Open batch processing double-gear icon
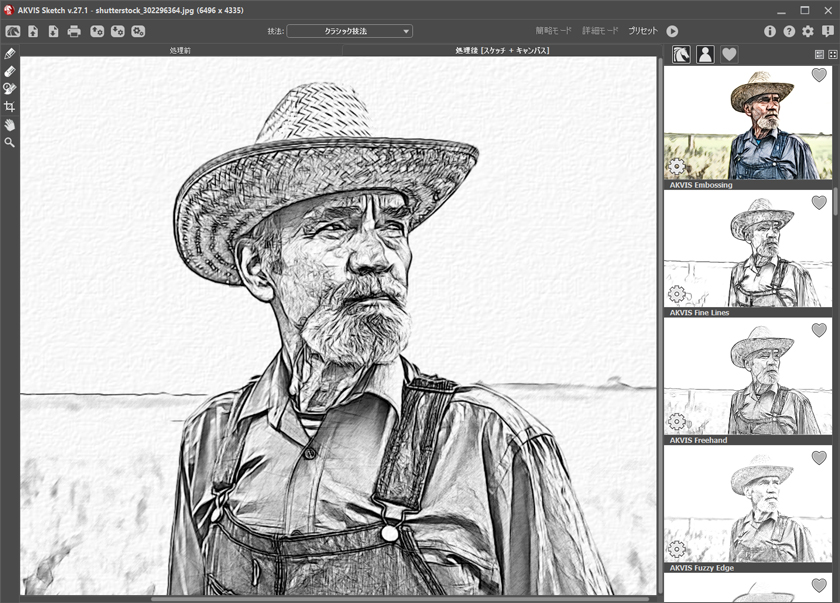Viewport: 840px width, 603px height. [138, 31]
